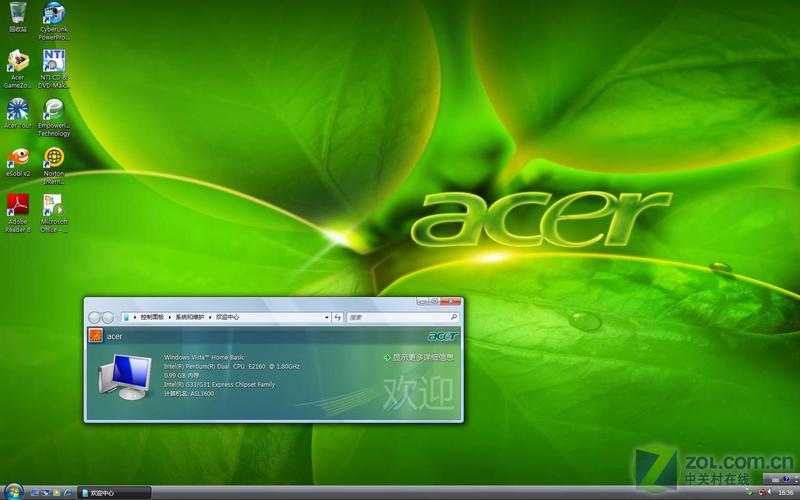Open the NTI CD & DVD-Maker shortcut
The width and height of the screenshot is (800, 500).
(54, 69)
